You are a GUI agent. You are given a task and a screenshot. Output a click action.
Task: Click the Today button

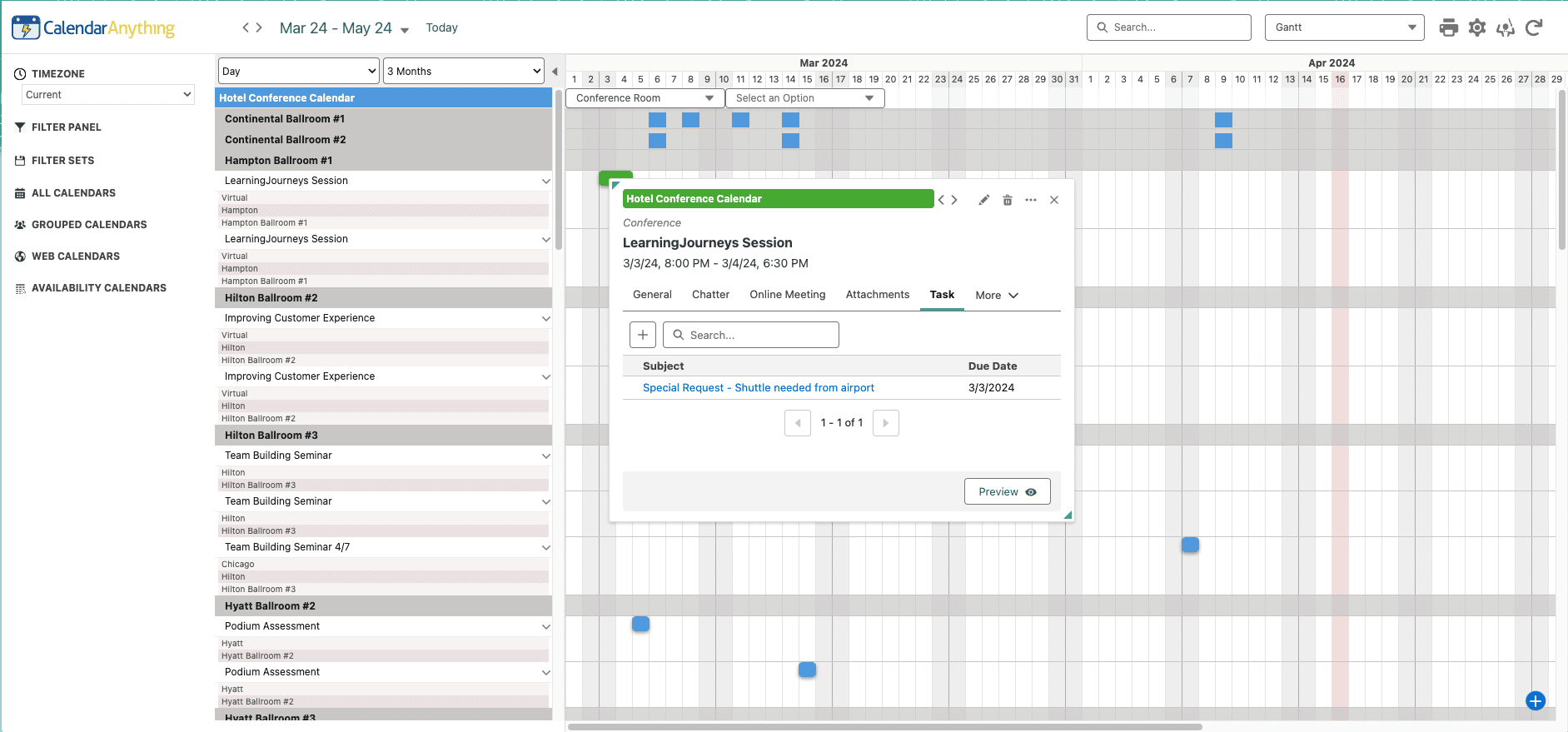tap(441, 27)
